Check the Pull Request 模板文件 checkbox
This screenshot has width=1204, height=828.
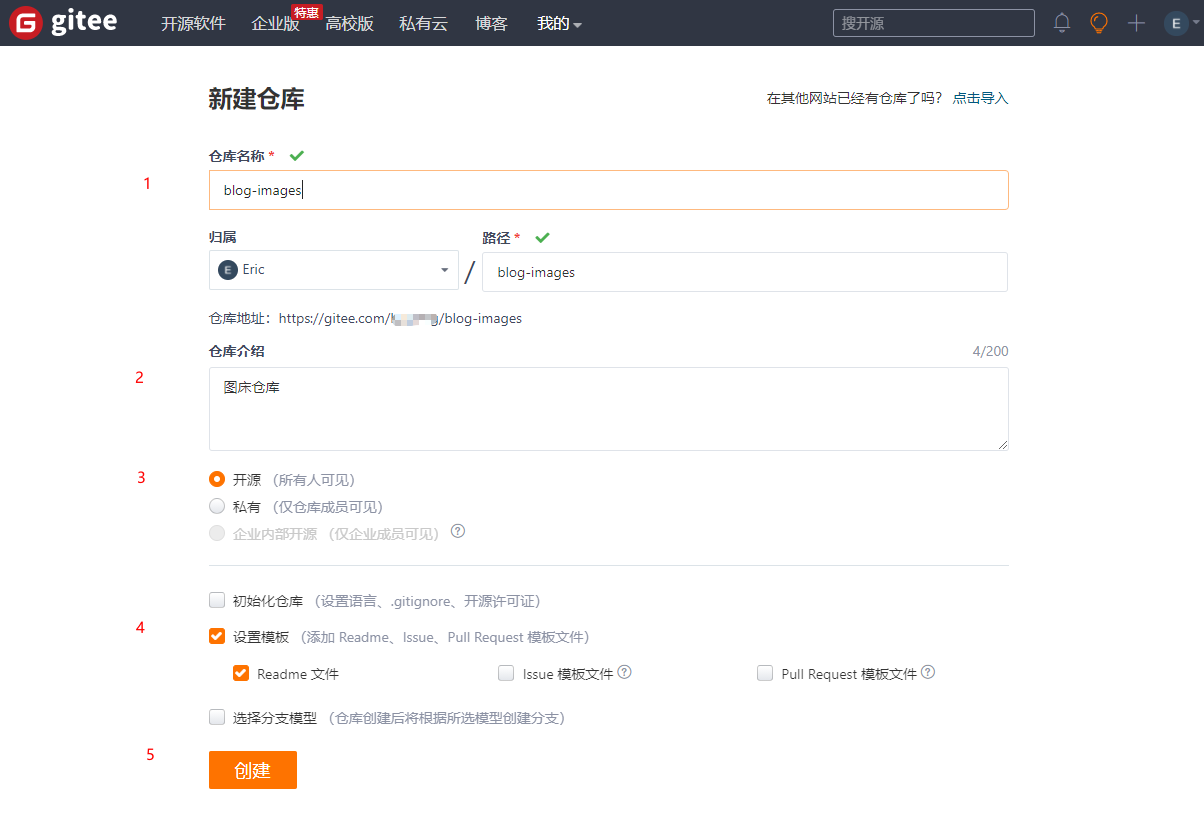click(765, 673)
